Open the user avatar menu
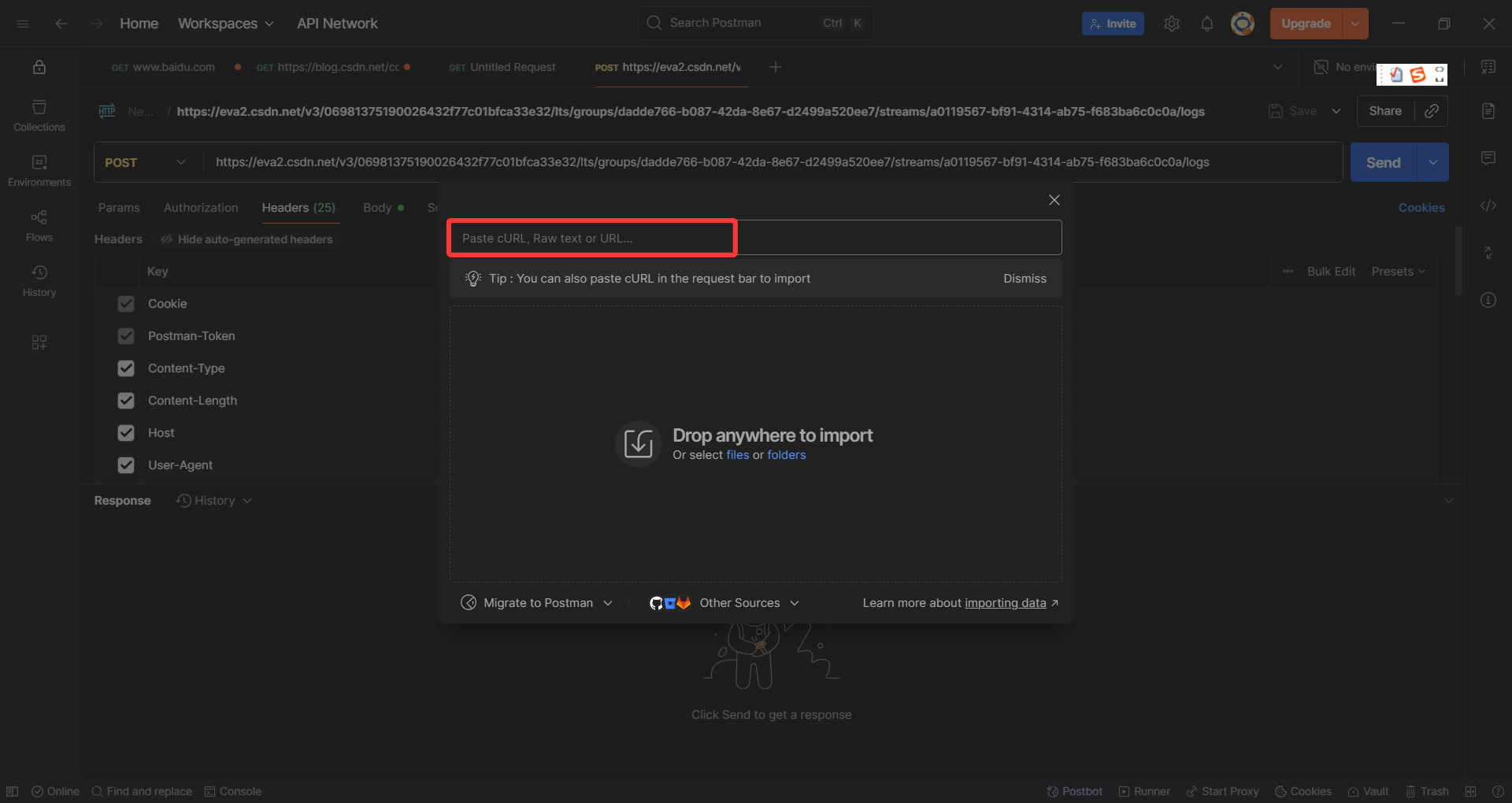Image resolution: width=1512 pixels, height=803 pixels. (x=1243, y=24)
